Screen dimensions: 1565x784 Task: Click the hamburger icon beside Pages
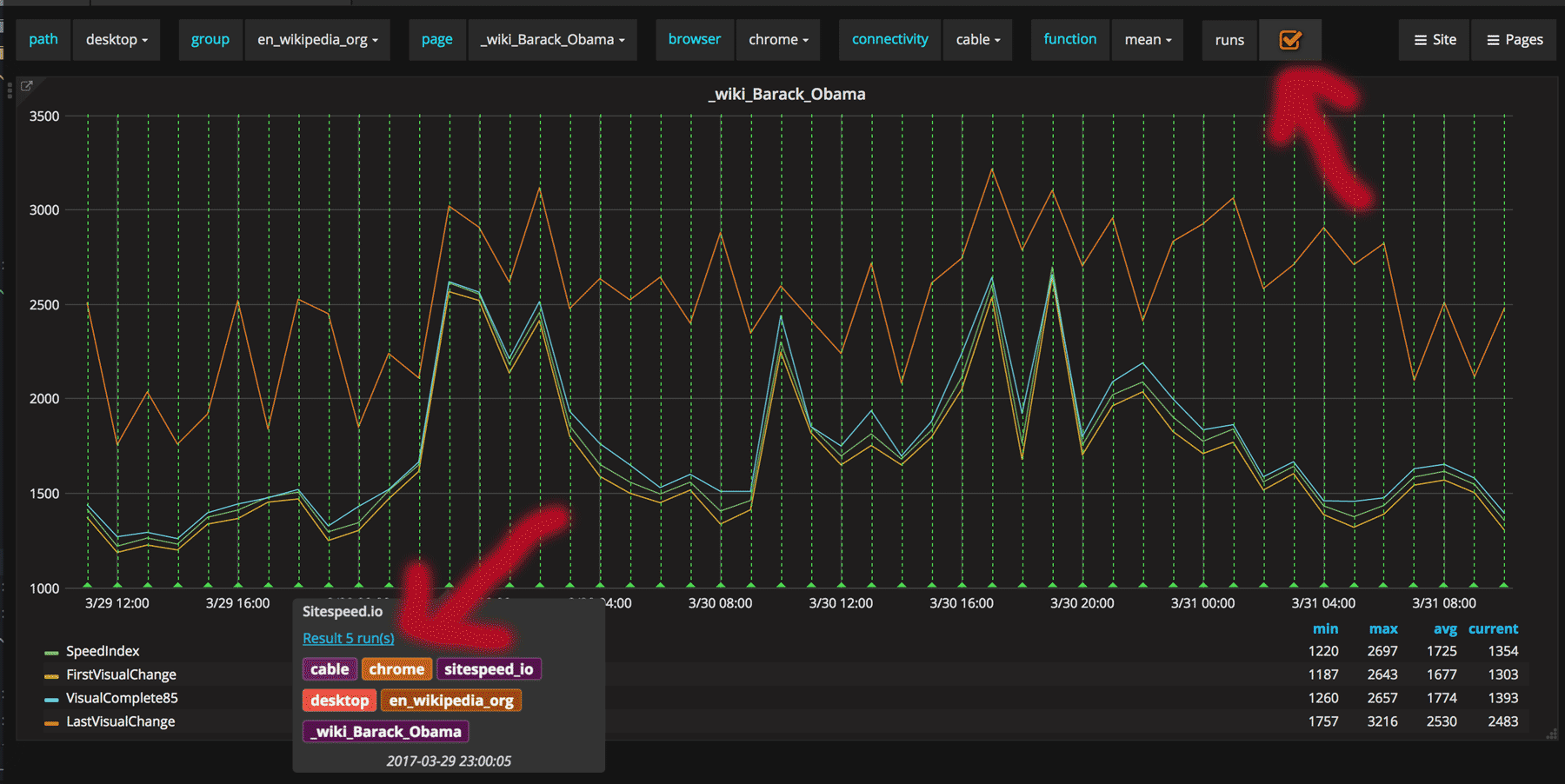coord(1493,40)
